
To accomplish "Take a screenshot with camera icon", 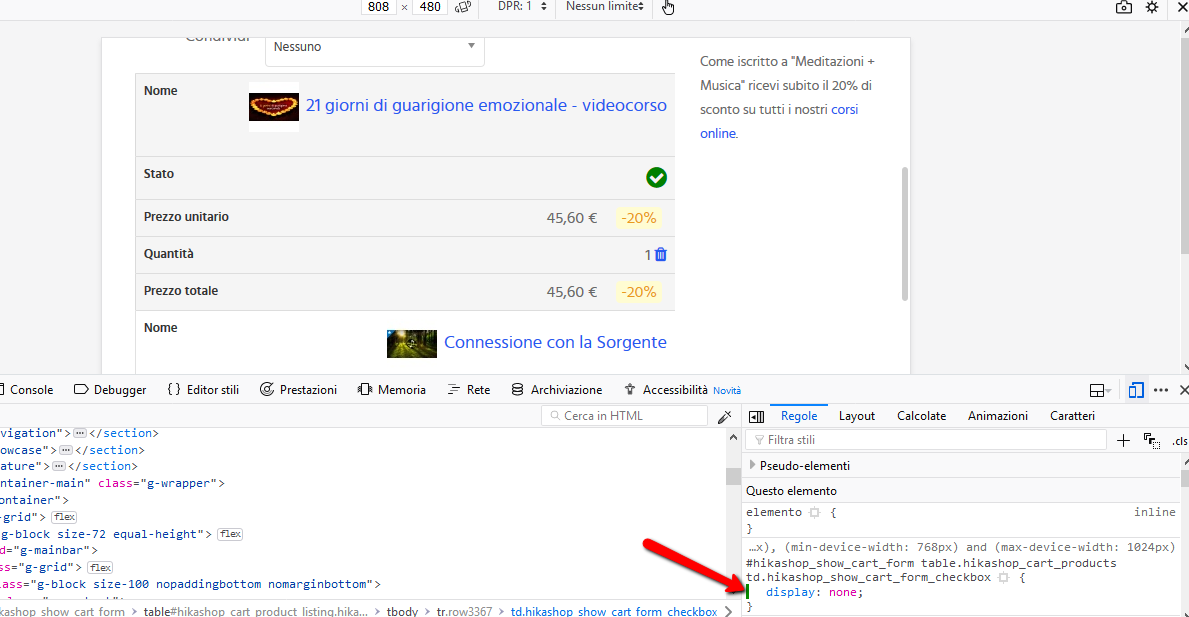I will click(1124, 8).
